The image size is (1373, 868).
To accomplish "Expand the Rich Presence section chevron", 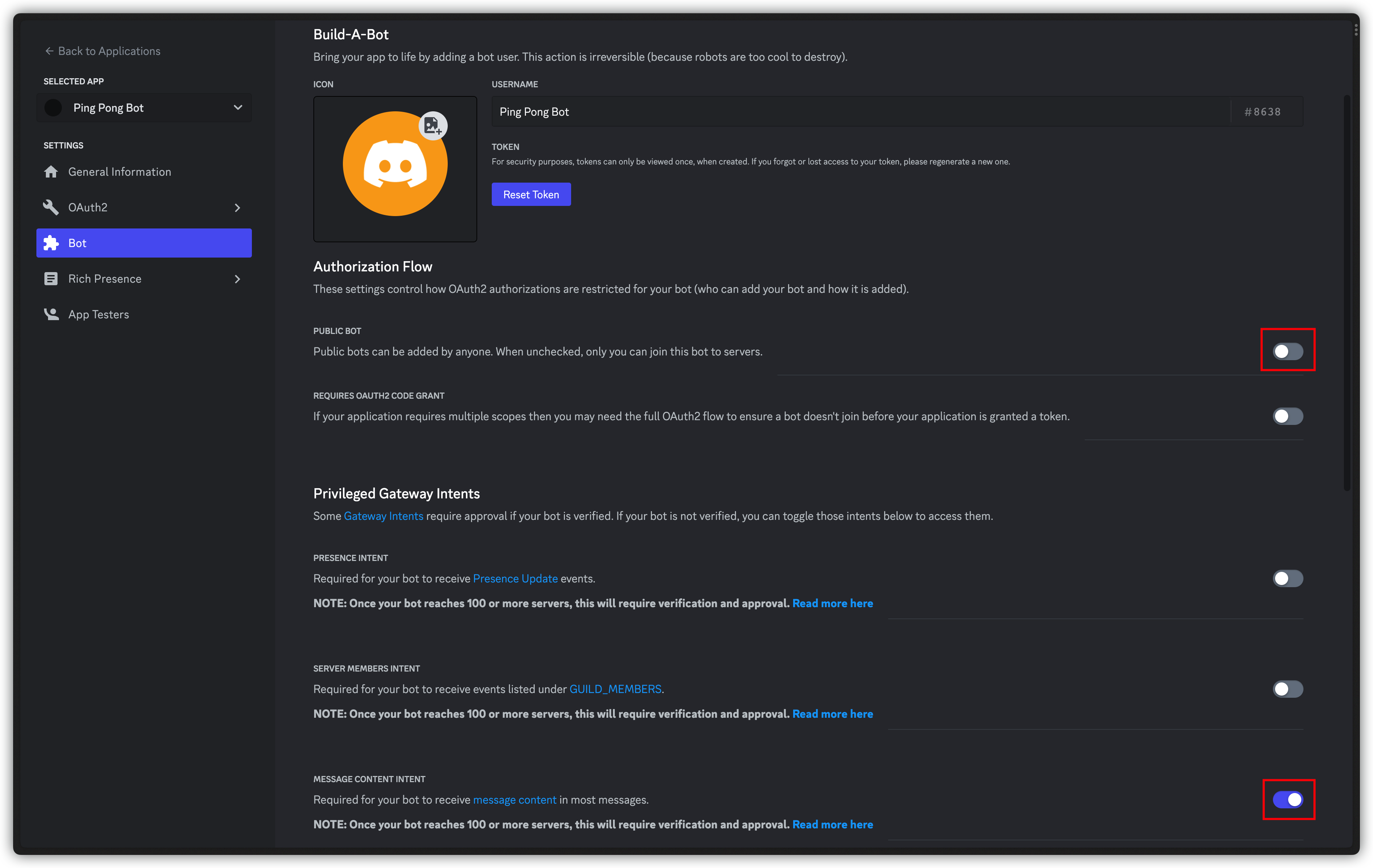I will [237, 279].
